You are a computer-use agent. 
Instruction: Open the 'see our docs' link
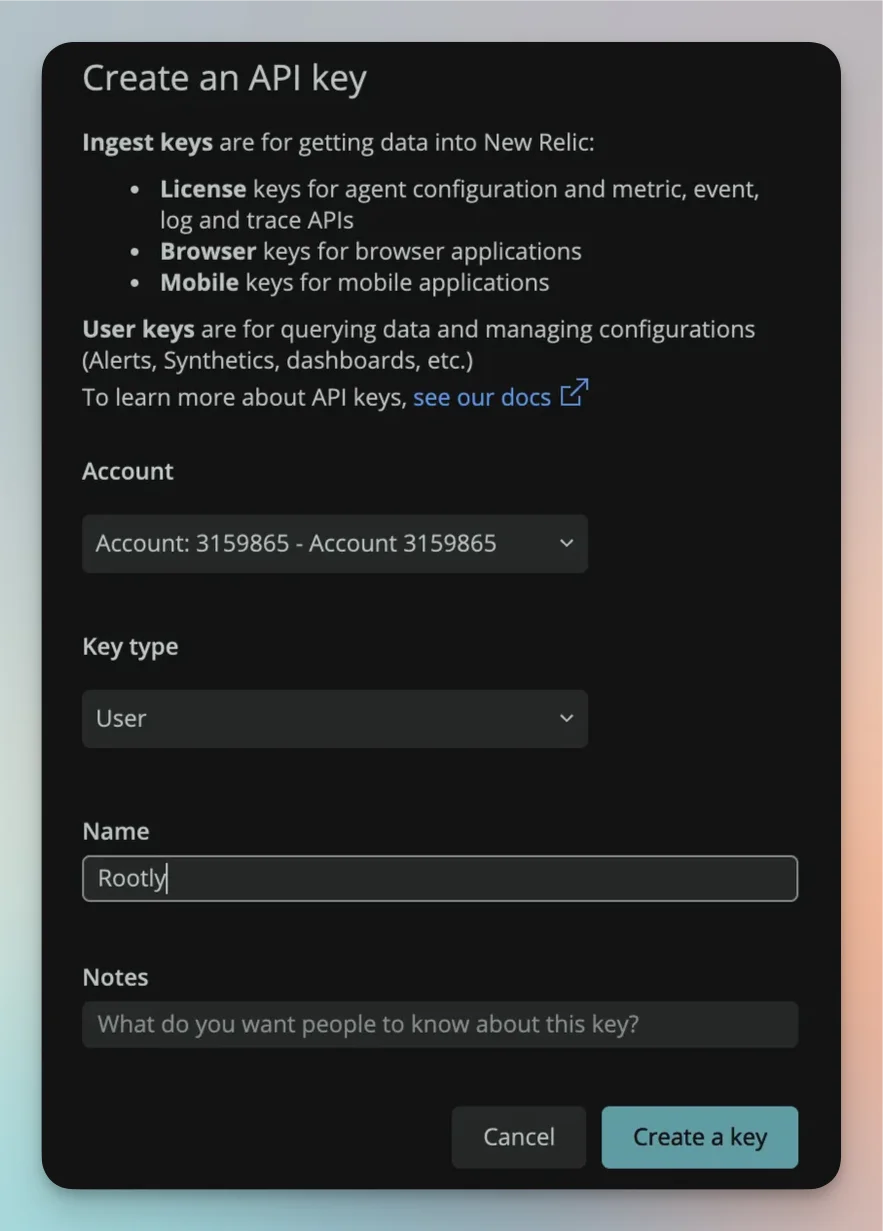coord(482,397)
